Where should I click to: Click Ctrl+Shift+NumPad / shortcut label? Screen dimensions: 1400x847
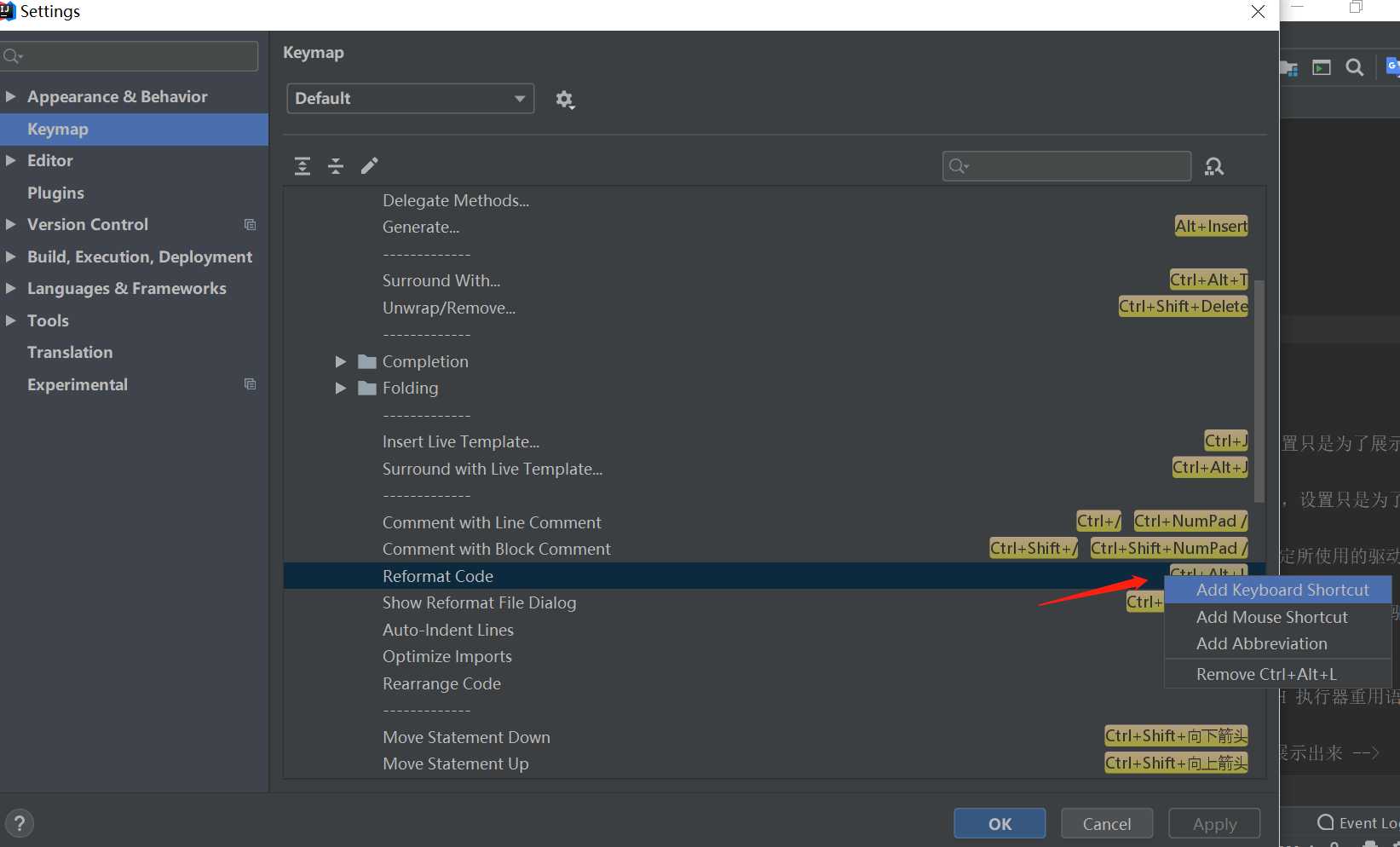click(1169, 549)
